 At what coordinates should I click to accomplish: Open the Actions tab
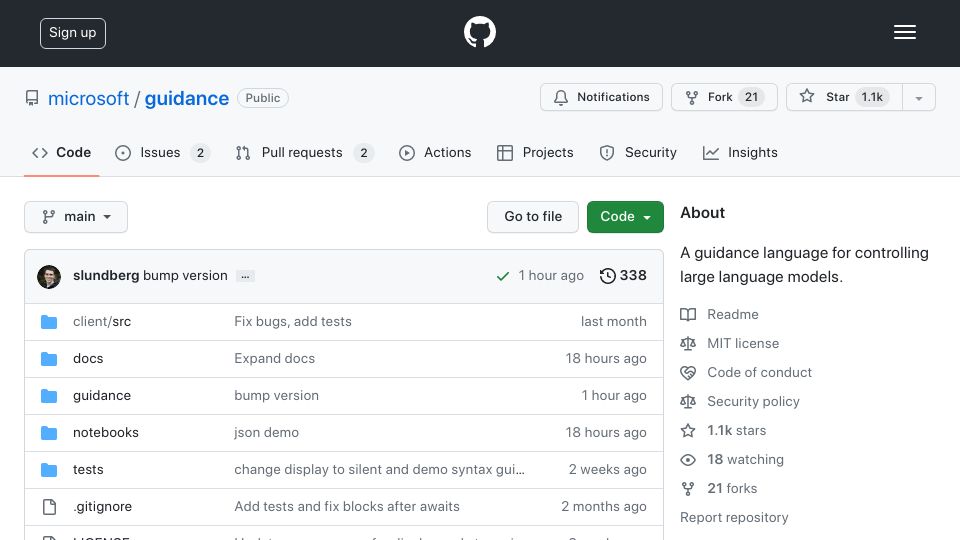[x=435, y=153]
